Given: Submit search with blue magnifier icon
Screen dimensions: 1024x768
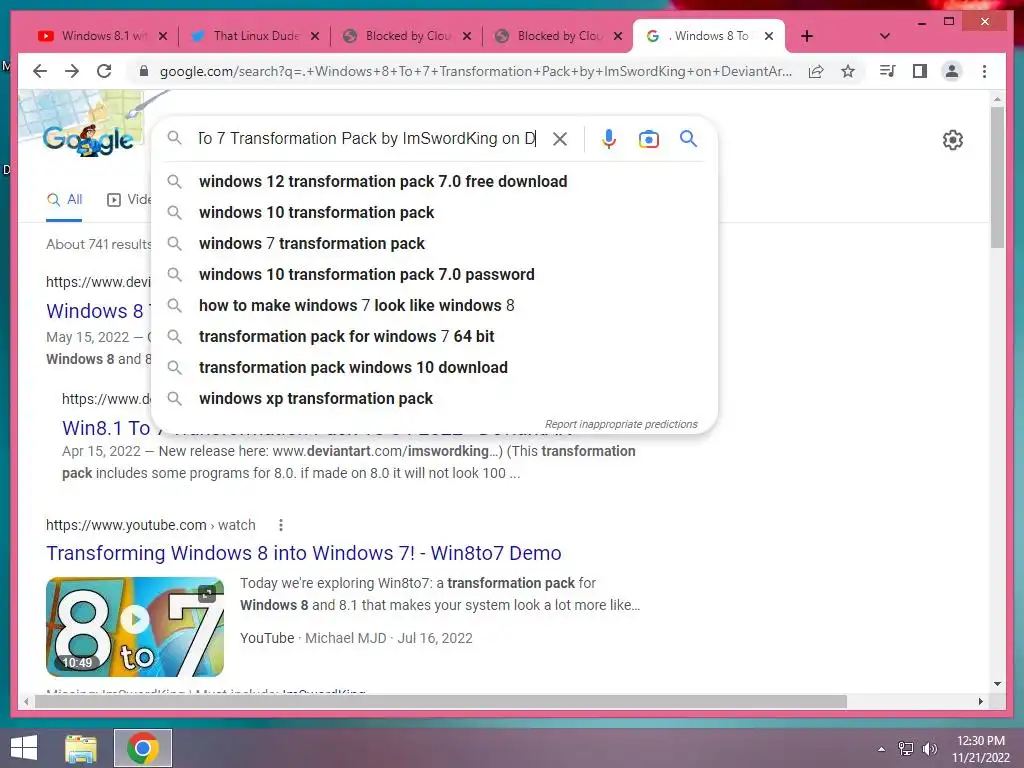Looking at the screenshot, I should click(x=688, y=138).
